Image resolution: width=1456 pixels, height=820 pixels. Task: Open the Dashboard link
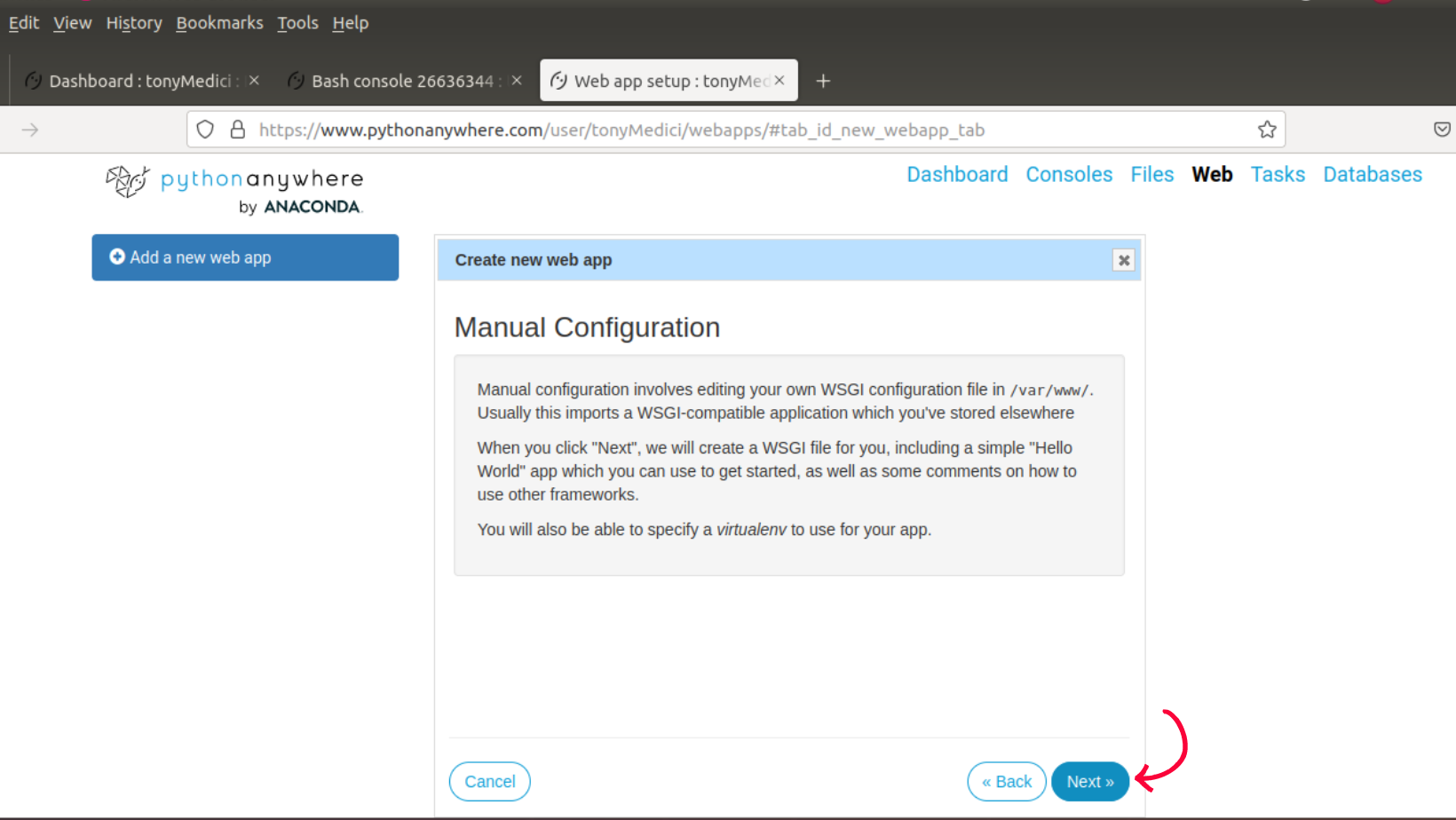pyautogui.click(x=957, y=175)
